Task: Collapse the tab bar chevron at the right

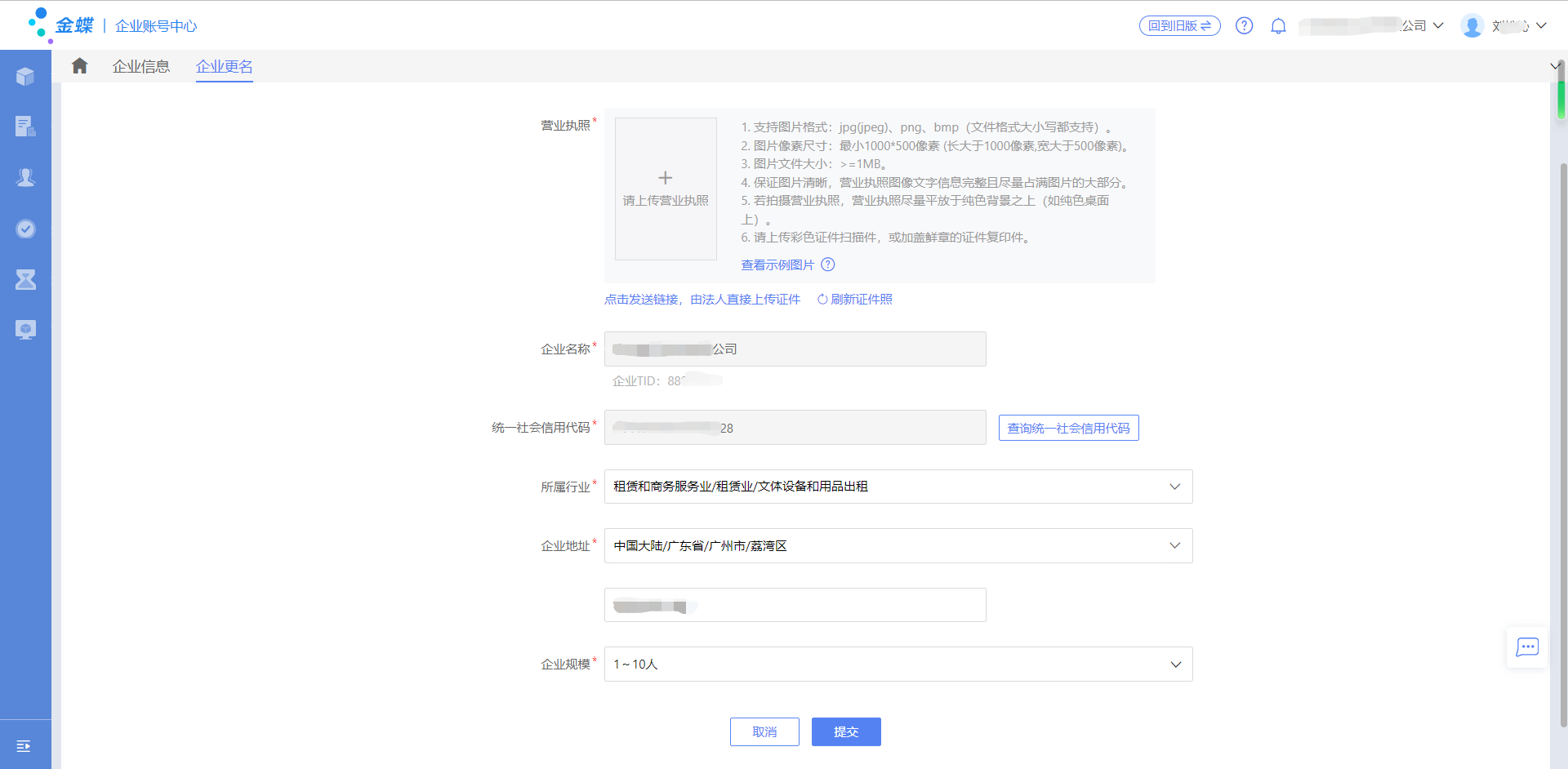Action: point(1555,66)
